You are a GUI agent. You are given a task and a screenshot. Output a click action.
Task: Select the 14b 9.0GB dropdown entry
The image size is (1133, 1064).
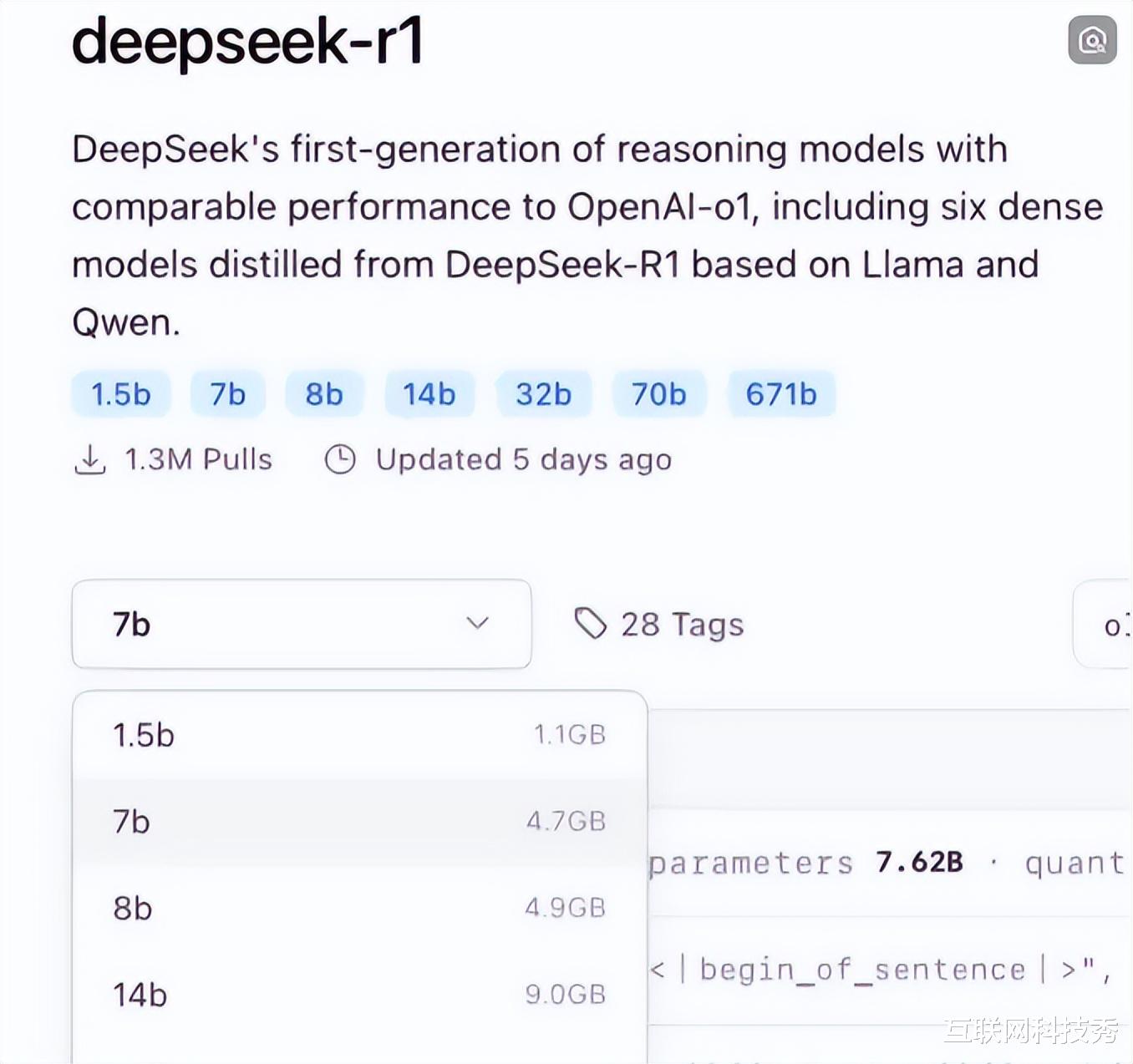359,995
